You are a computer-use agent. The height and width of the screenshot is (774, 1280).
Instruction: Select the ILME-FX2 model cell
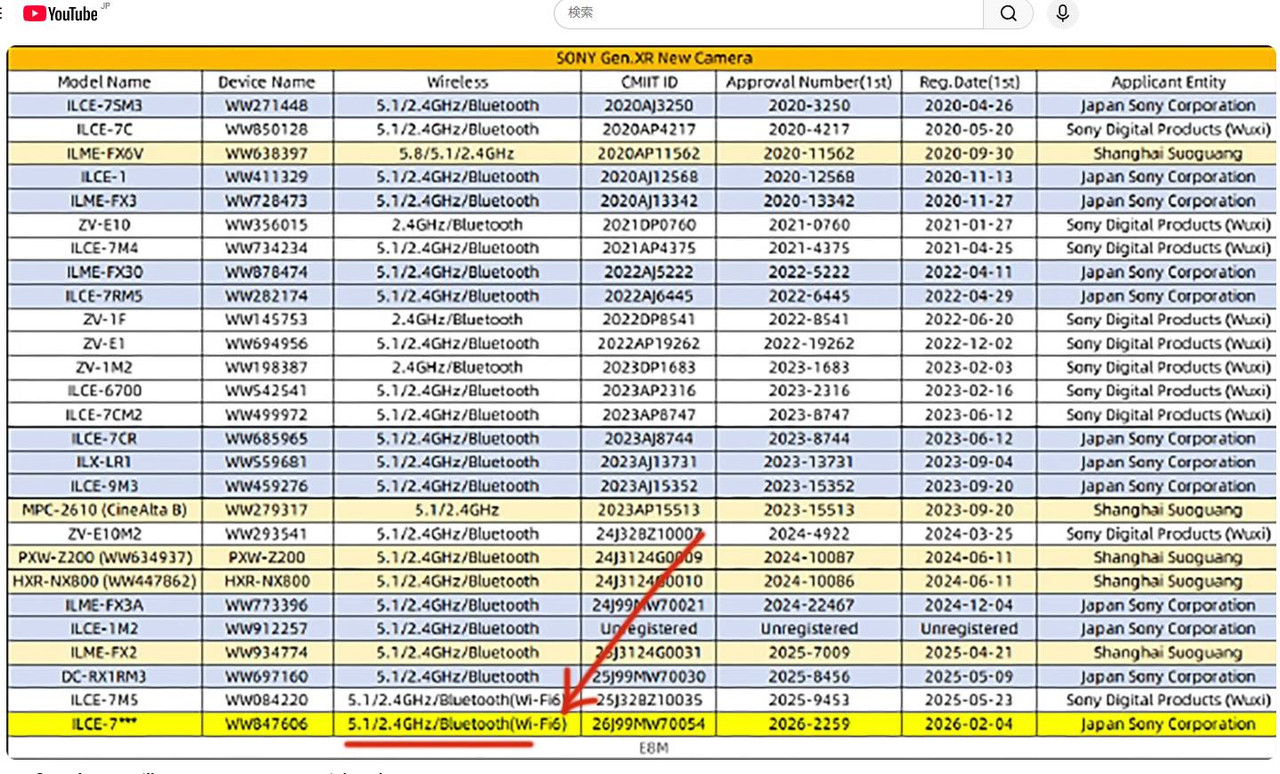[104, 653]
